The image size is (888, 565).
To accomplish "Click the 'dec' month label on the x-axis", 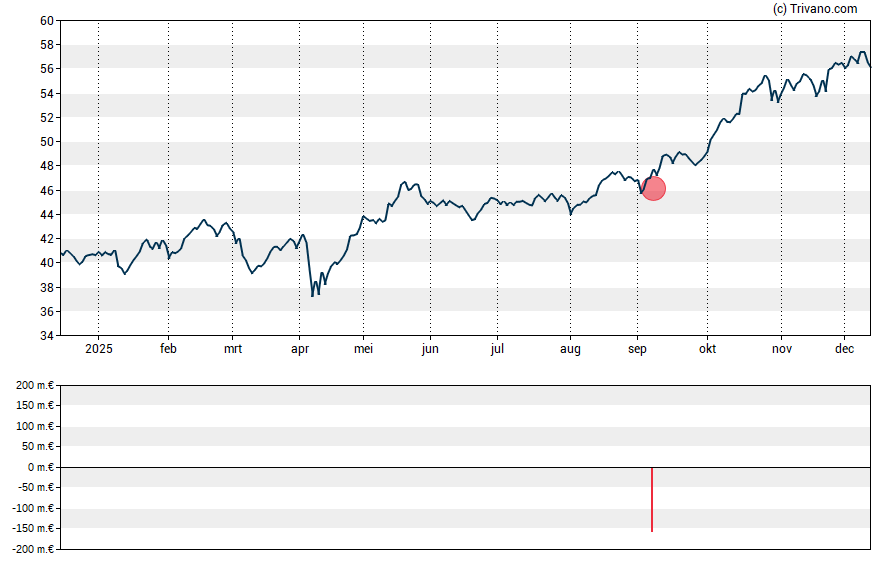I will [x=843, y=349].
